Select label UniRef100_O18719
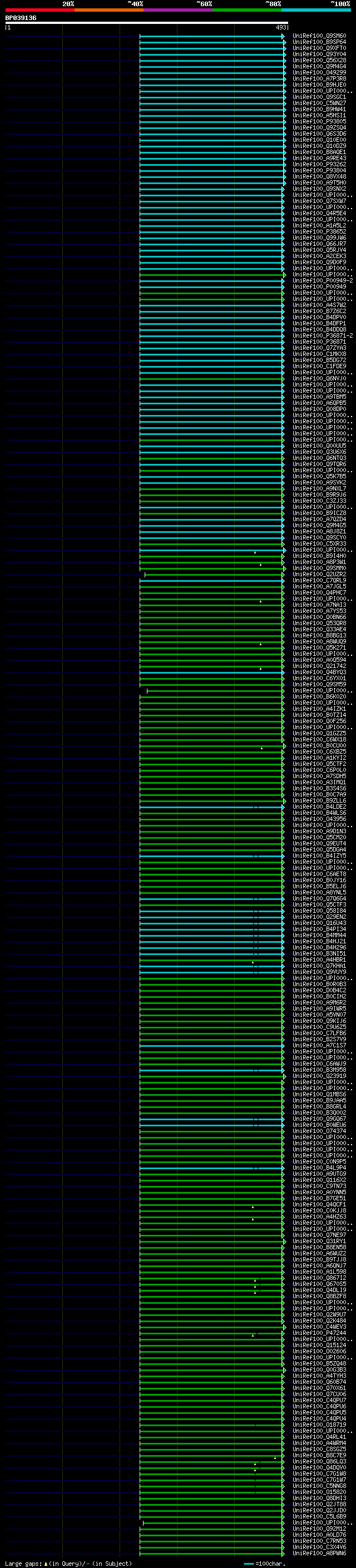This screenshot has height=1568, width=356. (319, 1424)
